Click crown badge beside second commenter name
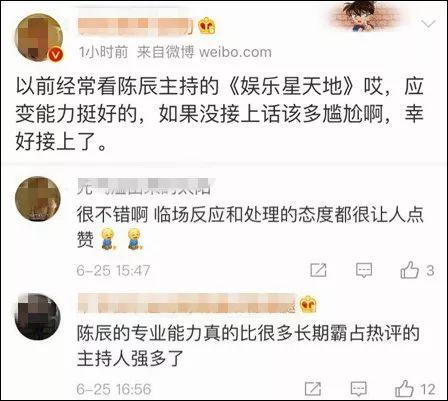The image size is (448, 401). coord(308,304)
